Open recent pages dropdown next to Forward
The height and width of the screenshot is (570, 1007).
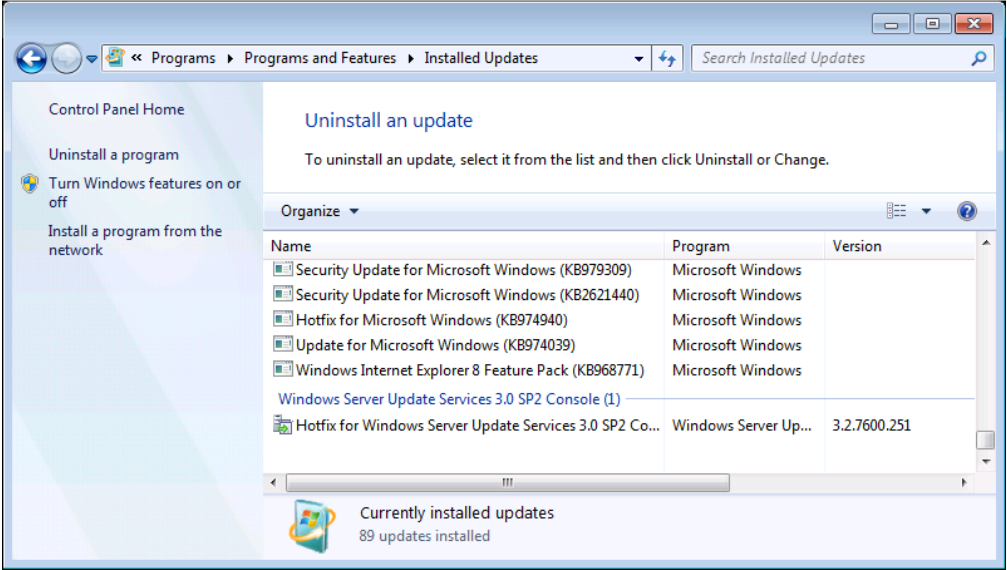tap(92, 59)
